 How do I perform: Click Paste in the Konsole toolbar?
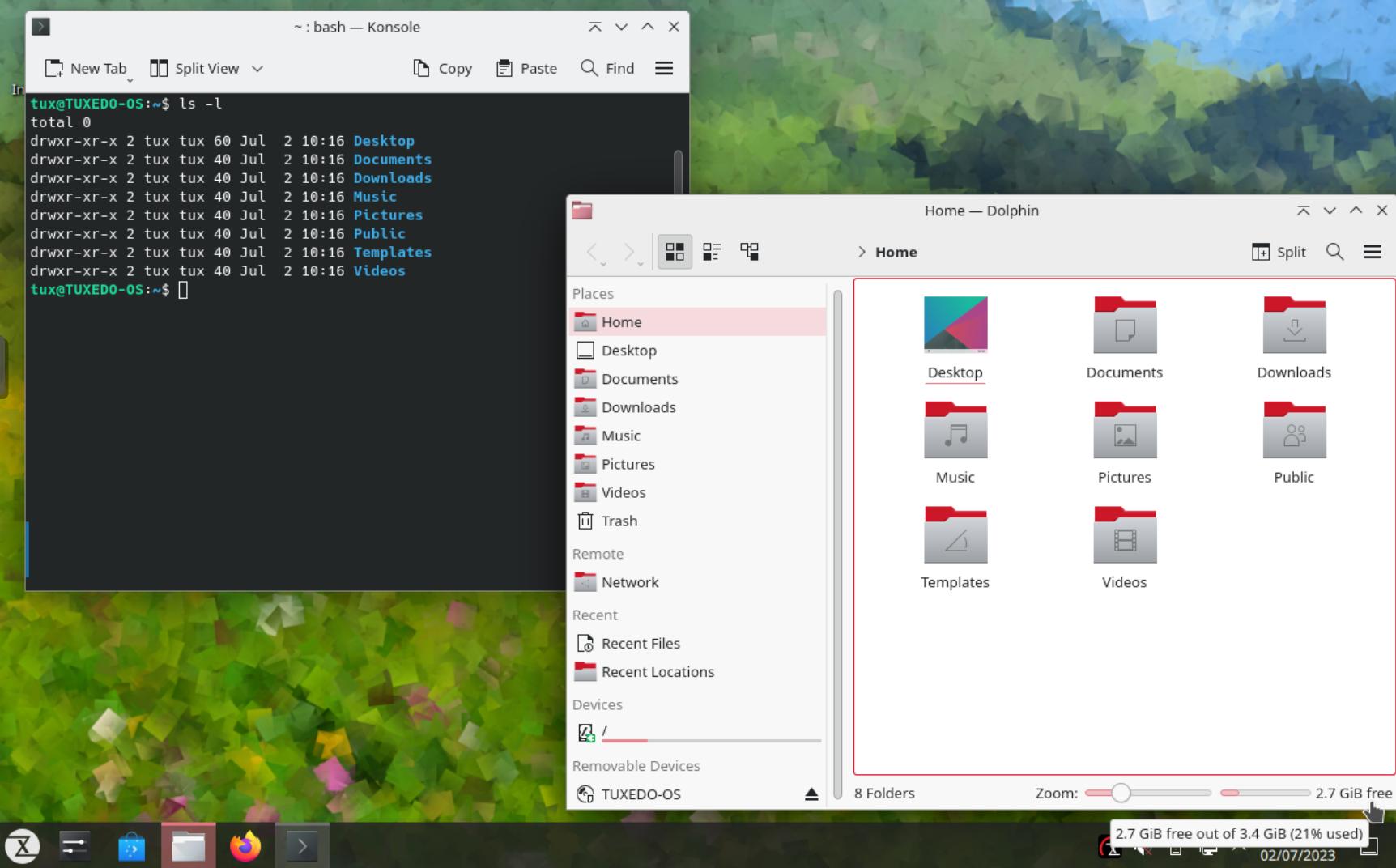pos(526,68)
